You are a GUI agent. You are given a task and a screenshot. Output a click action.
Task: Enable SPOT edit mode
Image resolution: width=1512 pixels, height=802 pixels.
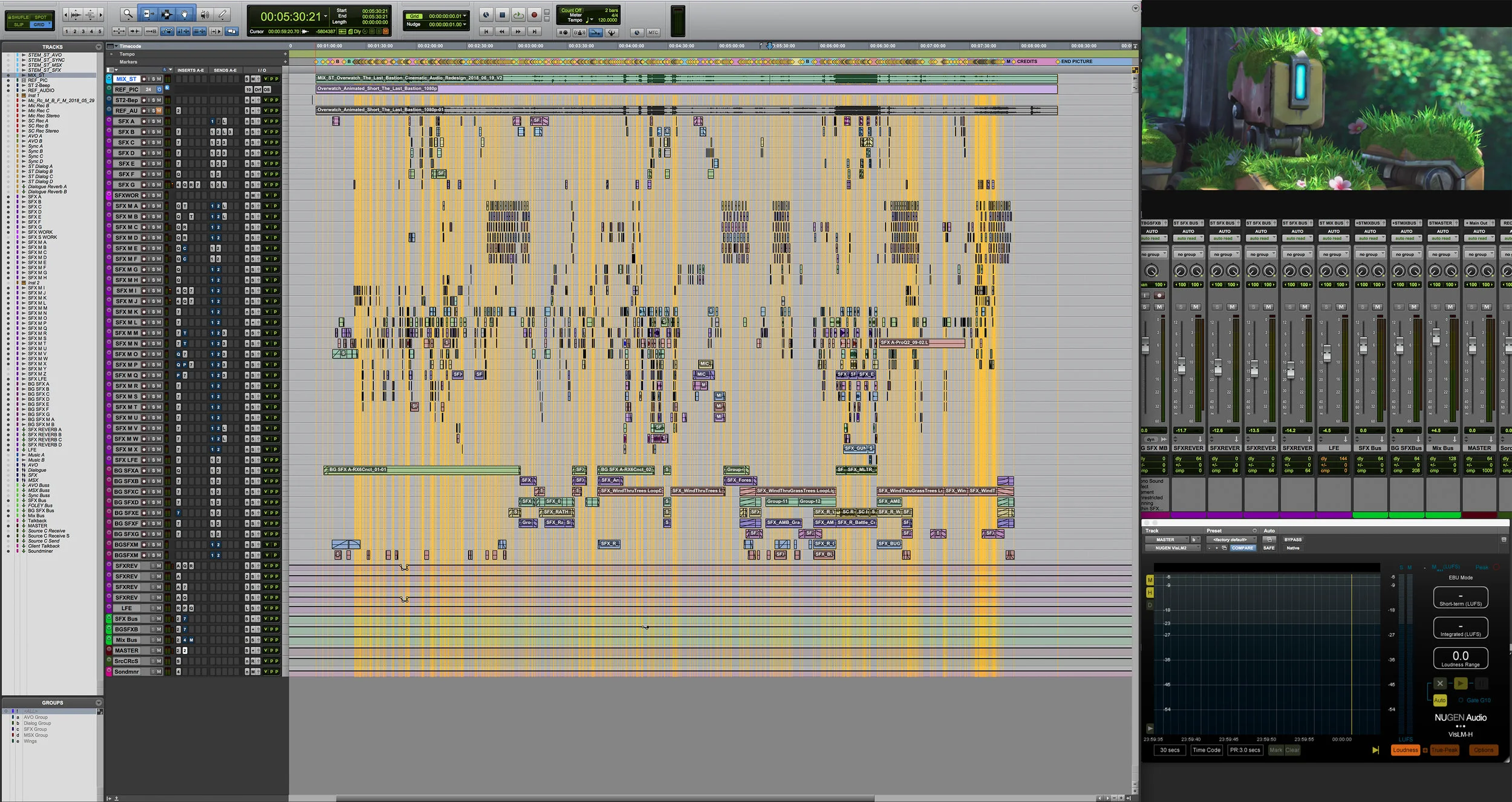point(40,17)
